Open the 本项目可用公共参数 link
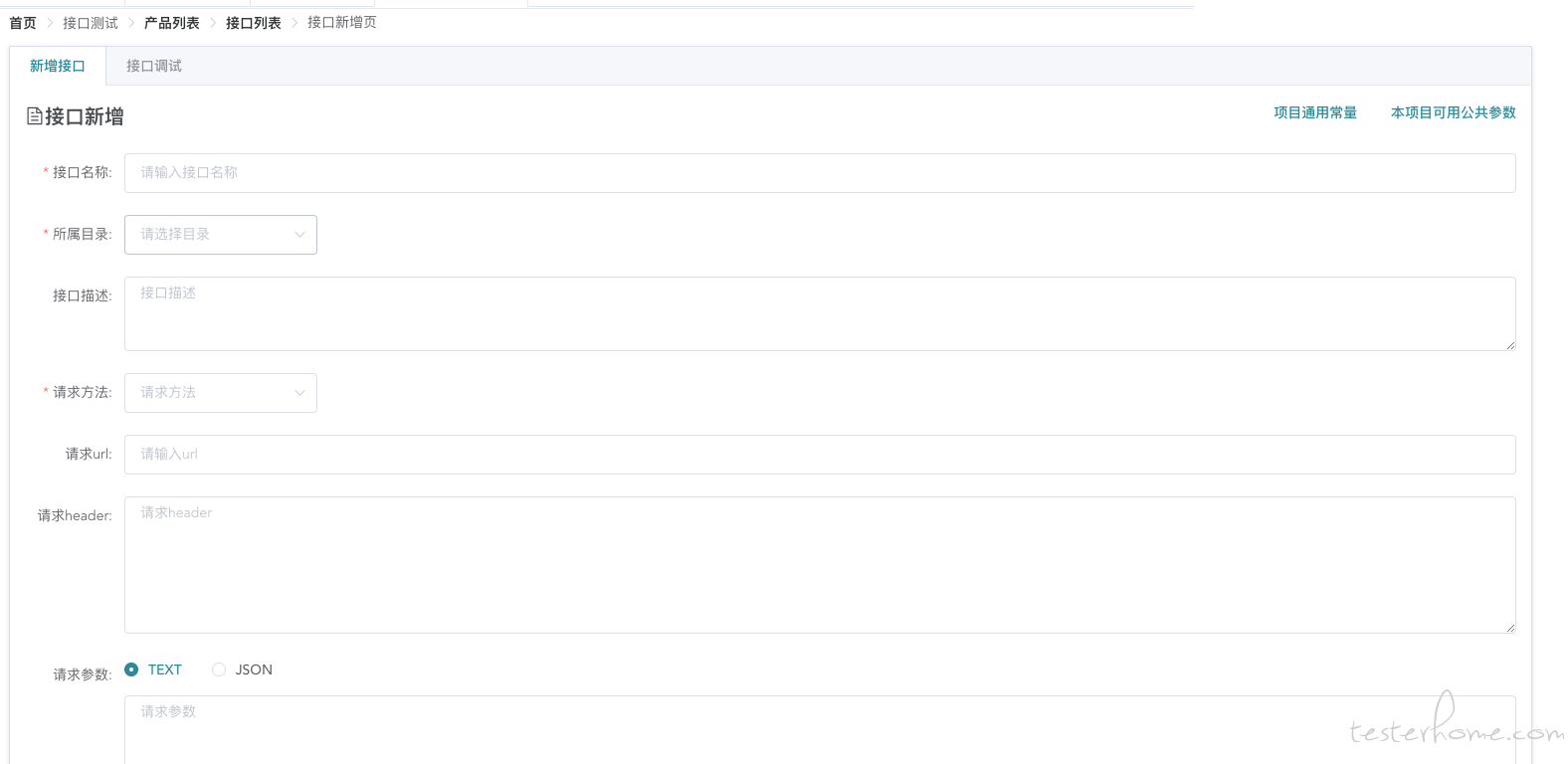The height and width of the screenshot is (764, 1568). pyautogui.click(x=1454, y=112)
